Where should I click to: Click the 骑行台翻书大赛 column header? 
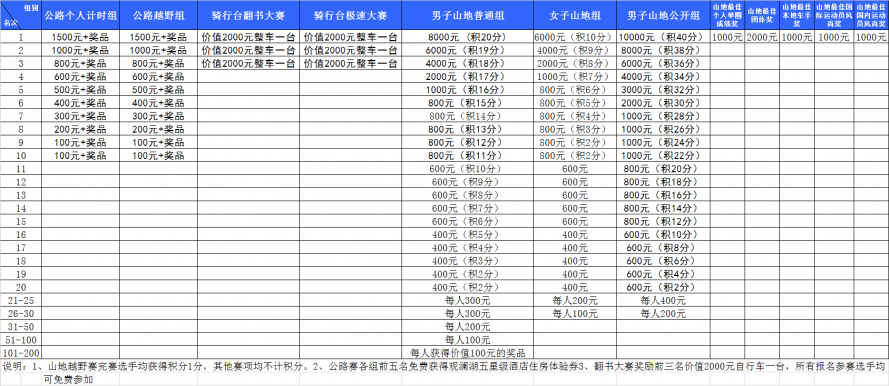pyautogui.click(x=249, y=16)
